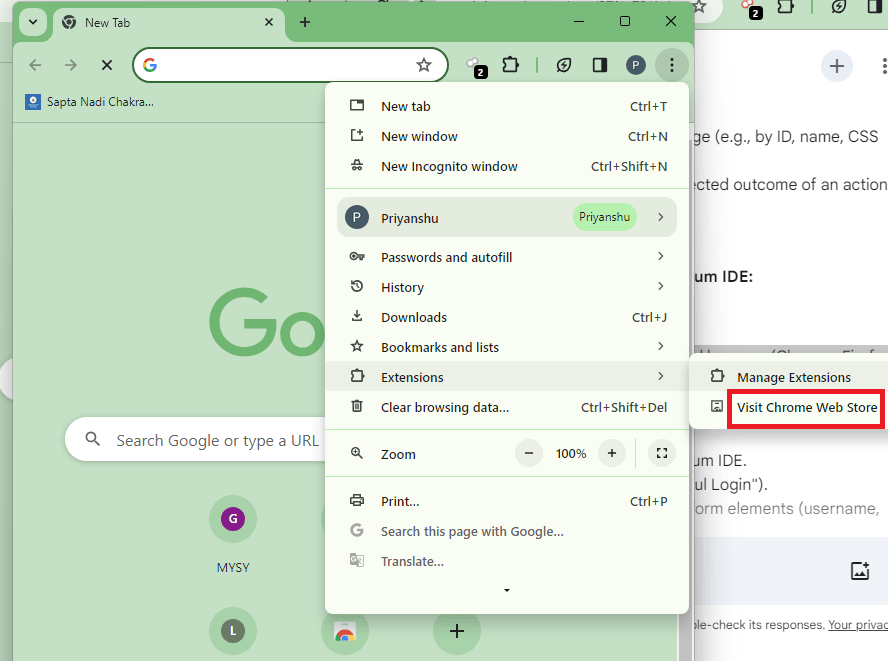Expand the Bookmarks and lists chevron
Viewport: 888px width, 661px height.
tap(660, 346)
